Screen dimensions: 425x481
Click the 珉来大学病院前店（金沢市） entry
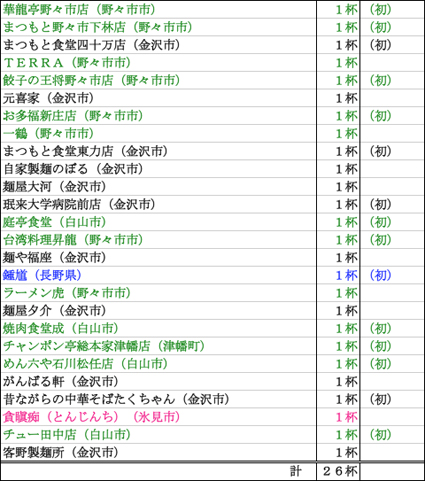pos(79,204)
